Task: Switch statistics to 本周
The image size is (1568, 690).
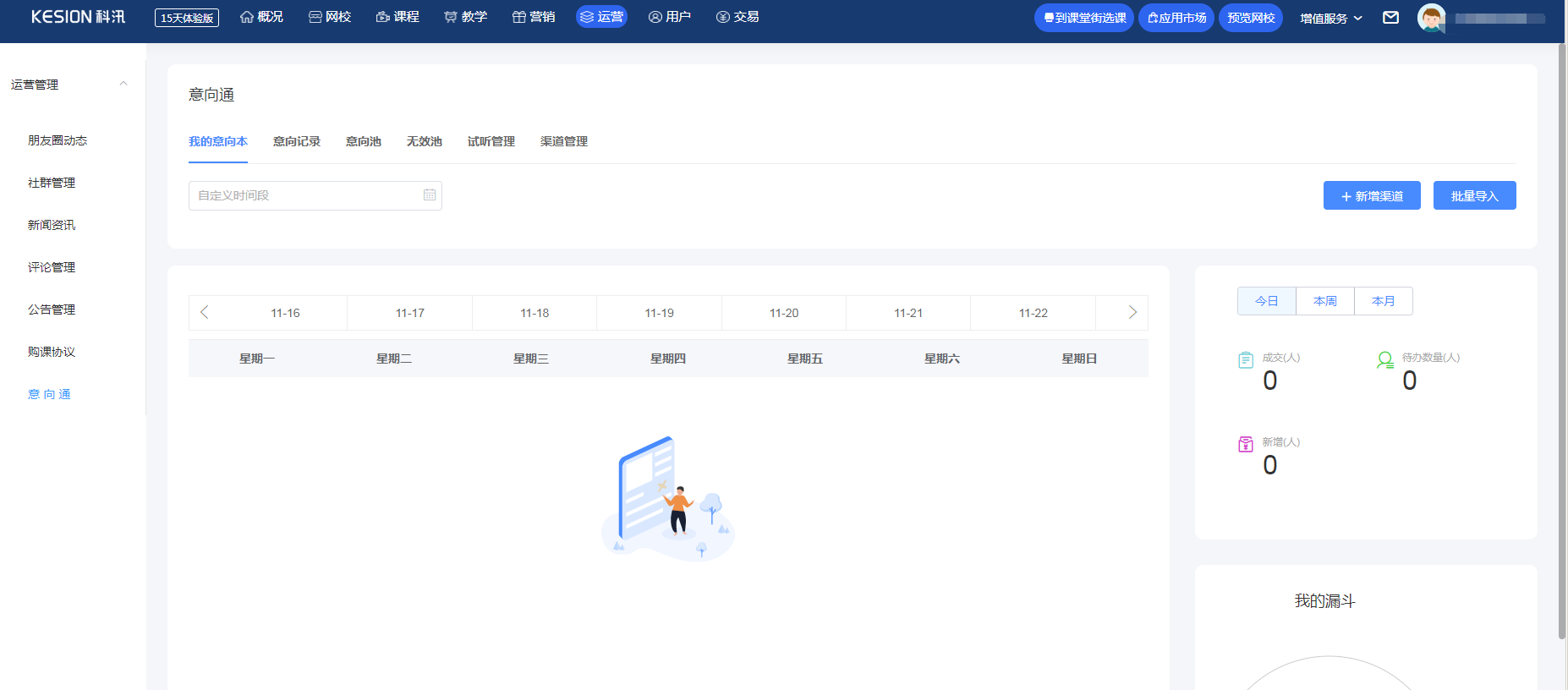Action: click(x=1324, y=301)
